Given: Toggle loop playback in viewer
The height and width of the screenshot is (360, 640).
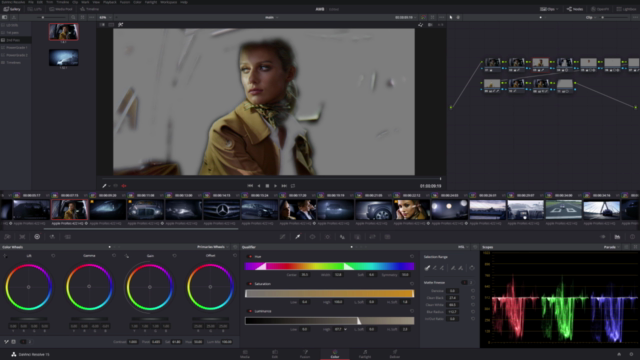Looking at the screenshot, I should click(x=293, y=186).
